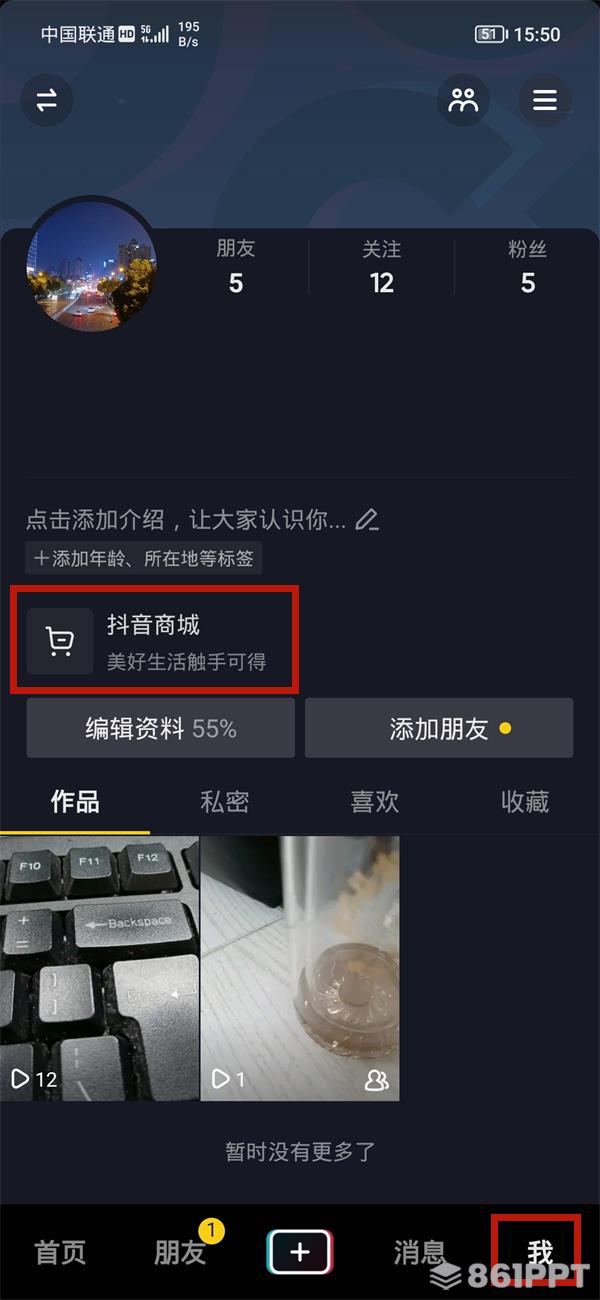Tap the switch account arrows icon
The width and height of the screenshot is (600, 1300).
tap(47, 100)
